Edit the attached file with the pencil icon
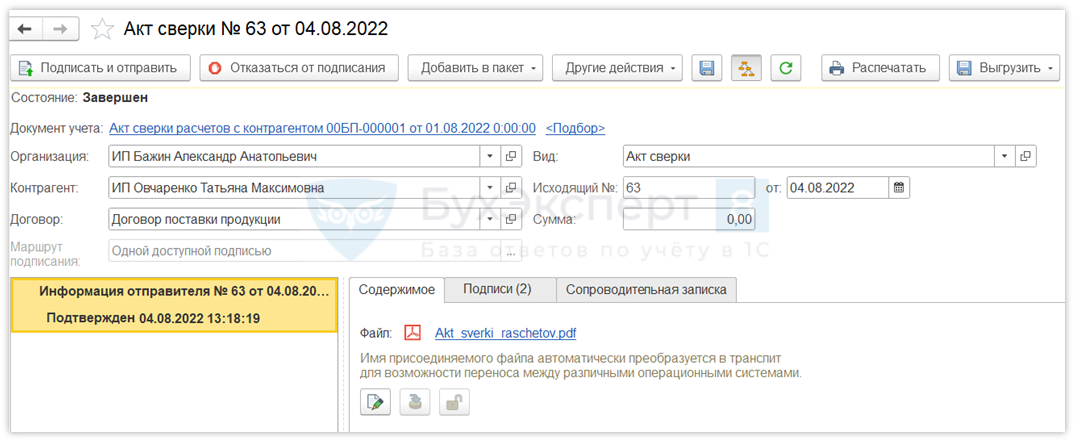This screenshot has width=1075, height=442. pos(375,402)
